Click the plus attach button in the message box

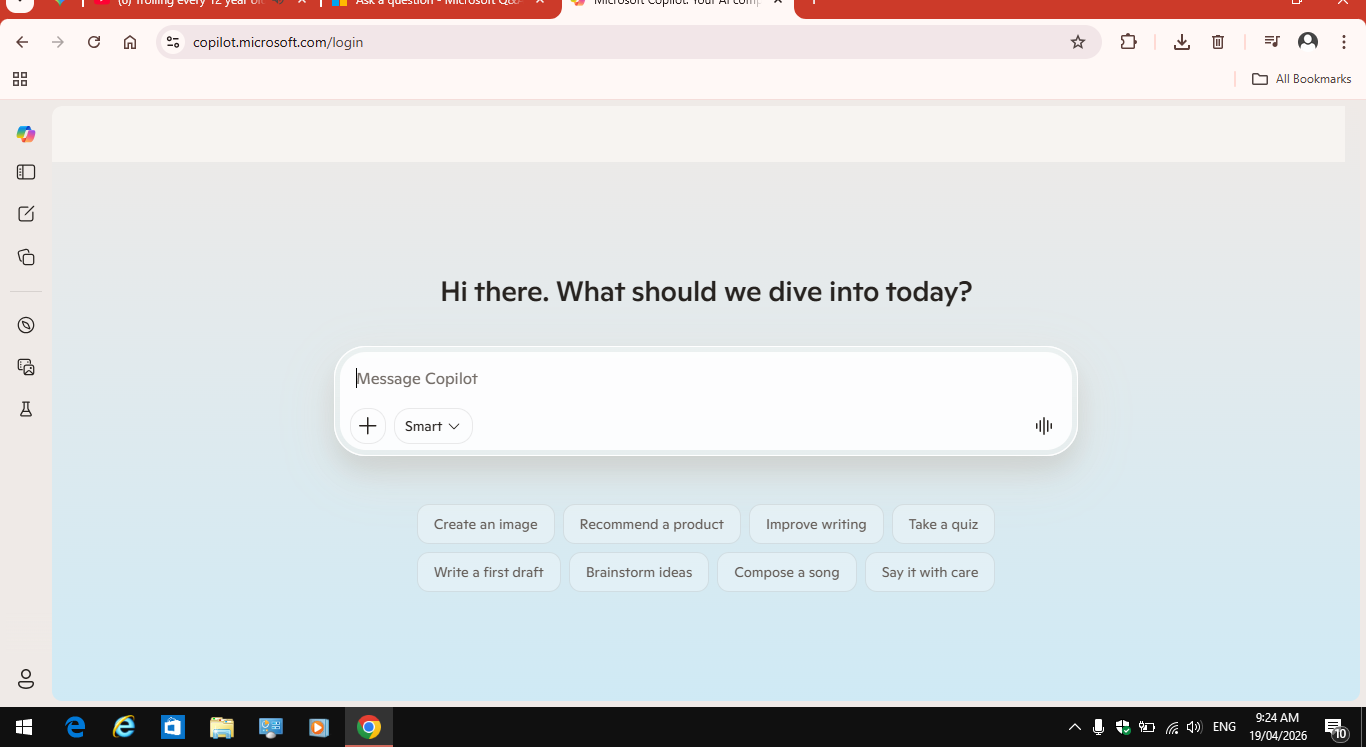pyautogui.click(x=368, y=426)
